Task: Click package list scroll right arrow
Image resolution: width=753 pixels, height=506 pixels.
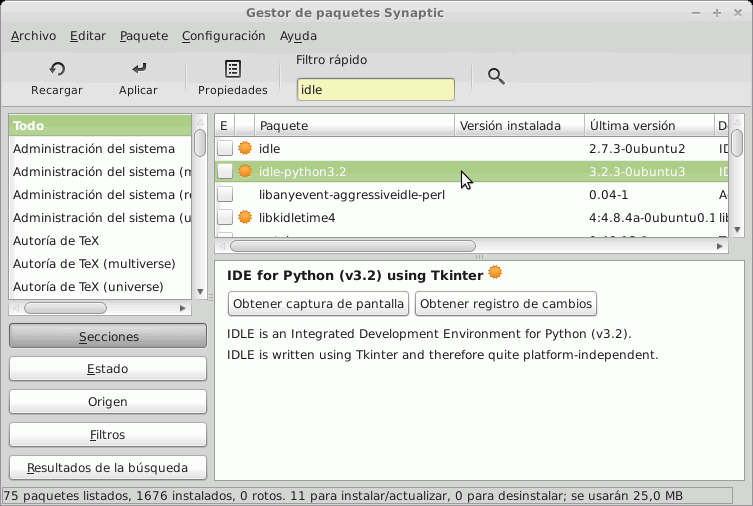Action: pos(719,246)
